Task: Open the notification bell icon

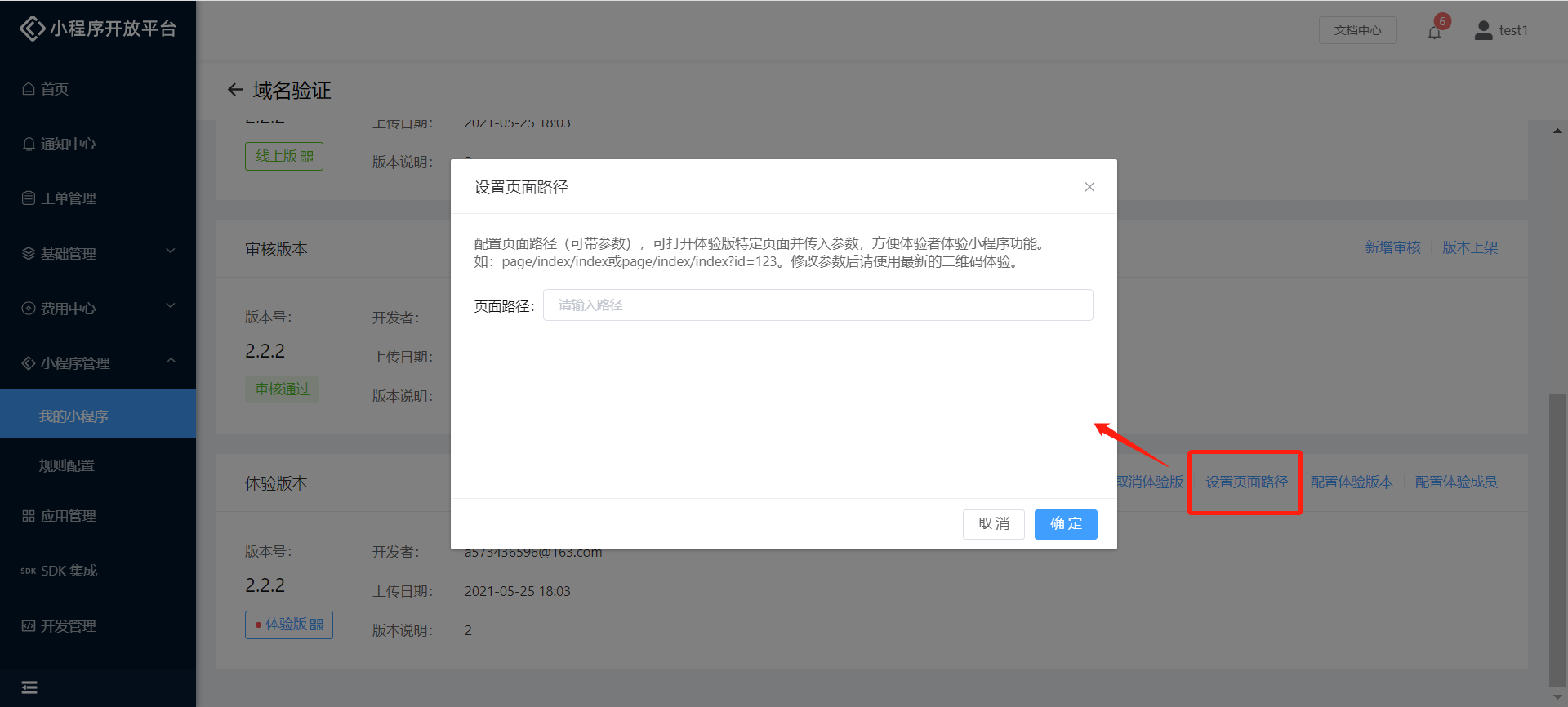Action: [1434, 32]
